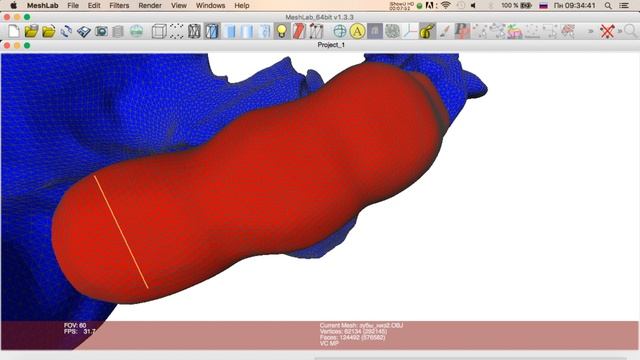Open the Filters menu
The height and width of the screenshot is (360, 640).
(x=119, y=5)
